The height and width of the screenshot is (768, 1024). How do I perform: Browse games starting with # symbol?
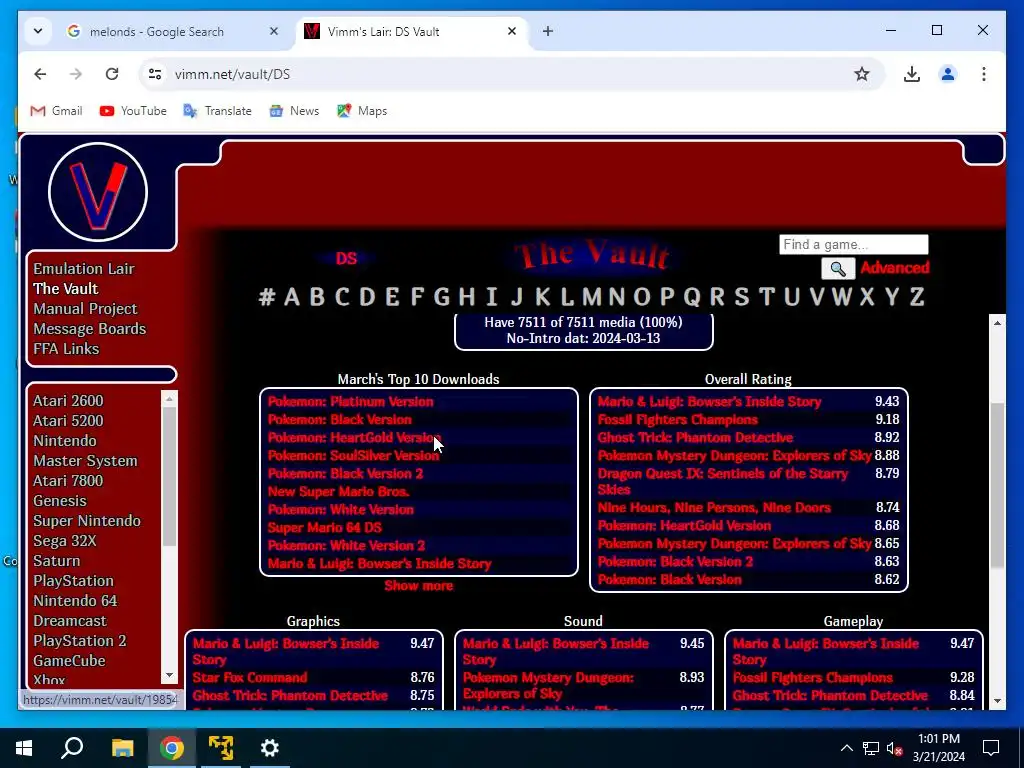coord(266,297)
